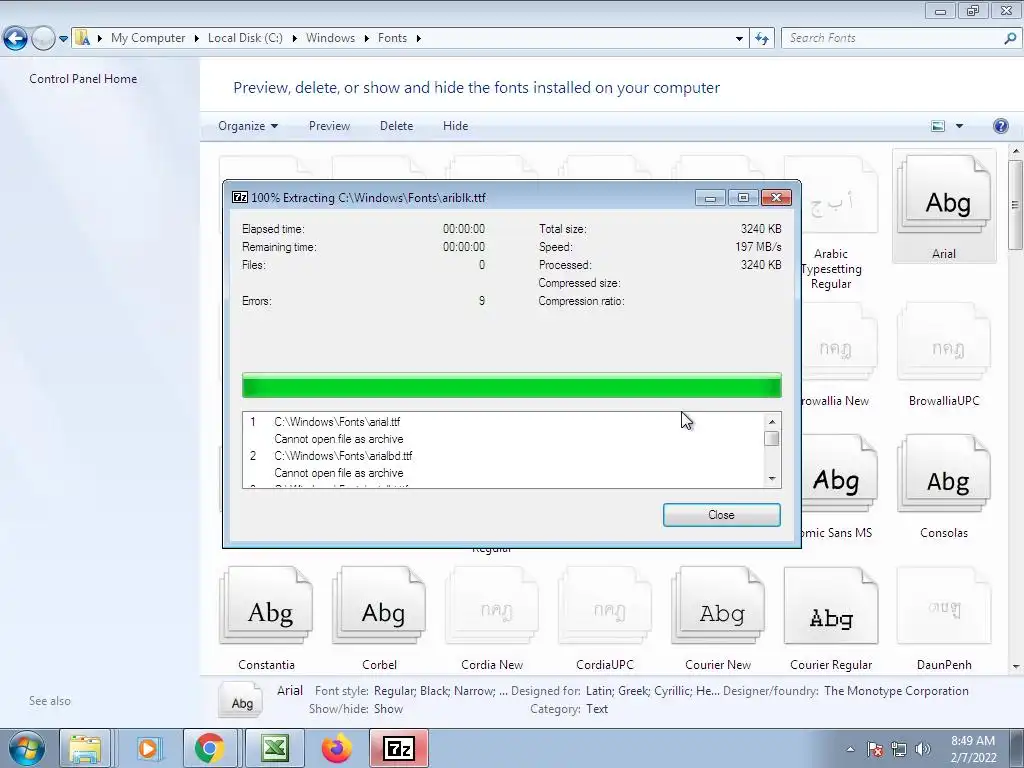Open Windows Explorer from the taskbar
The image size is (1024, 768).
(86, 749)
